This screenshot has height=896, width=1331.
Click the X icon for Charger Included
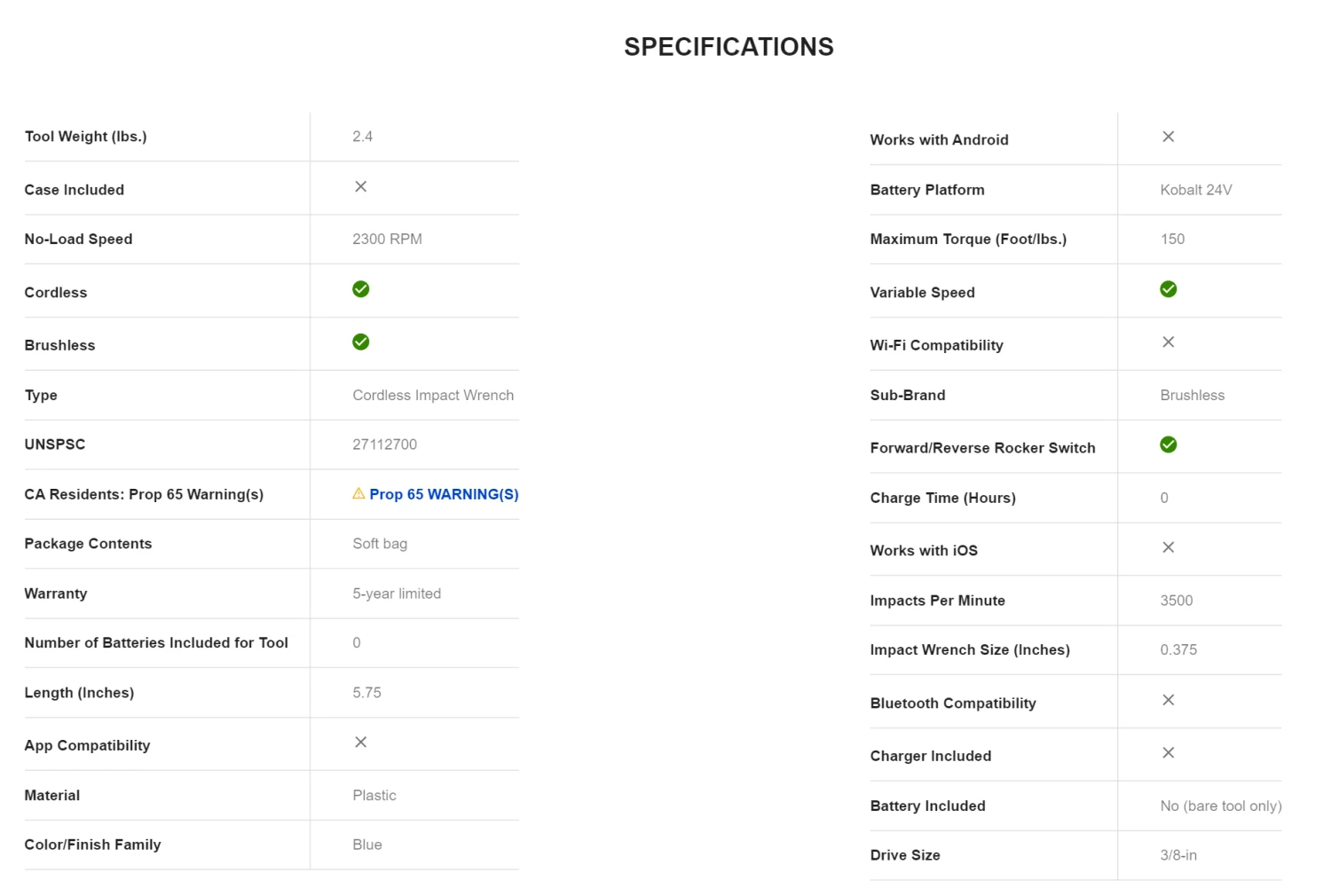point(1168,753)
